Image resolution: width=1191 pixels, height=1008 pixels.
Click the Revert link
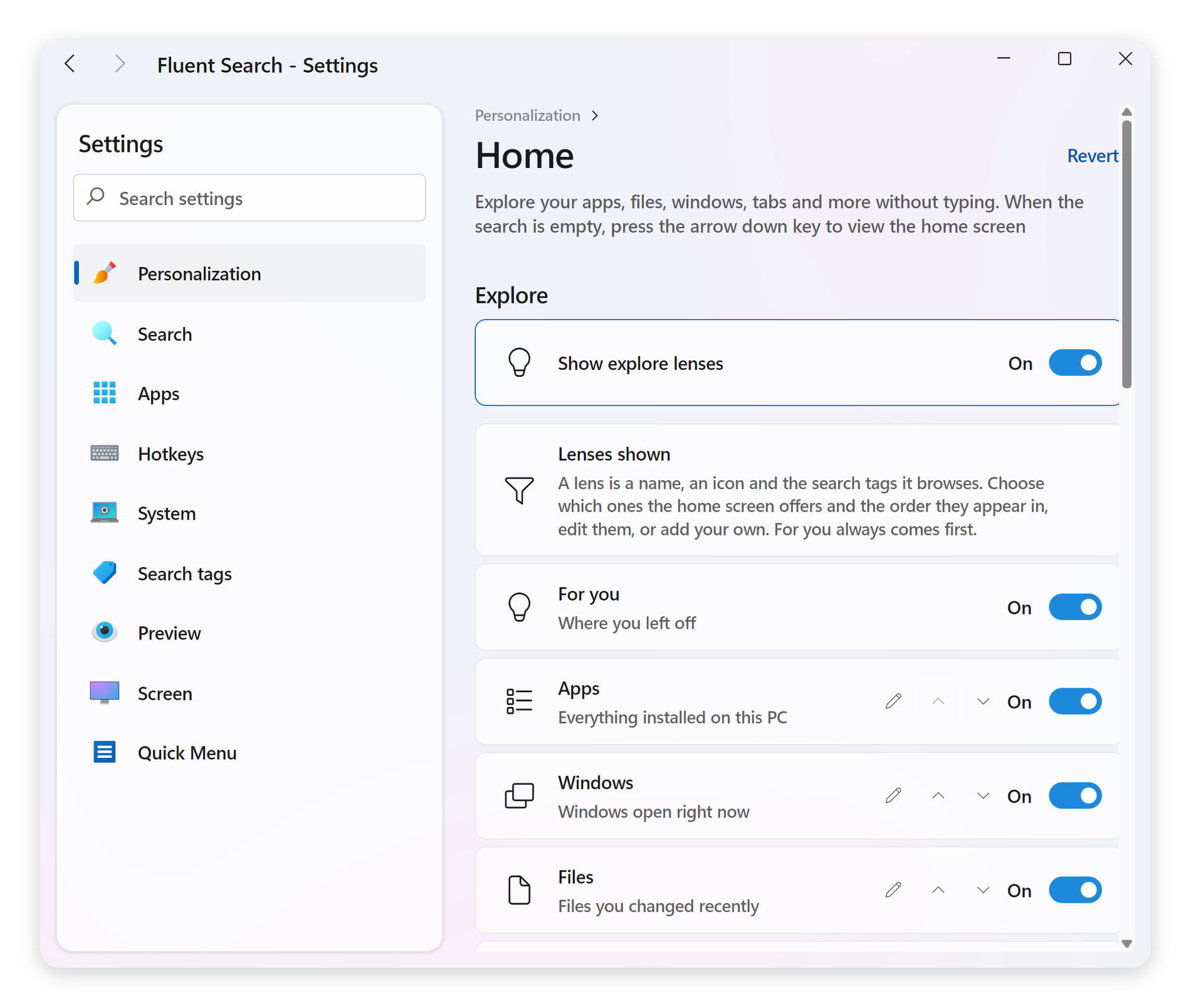click(x=1092, y=155)
